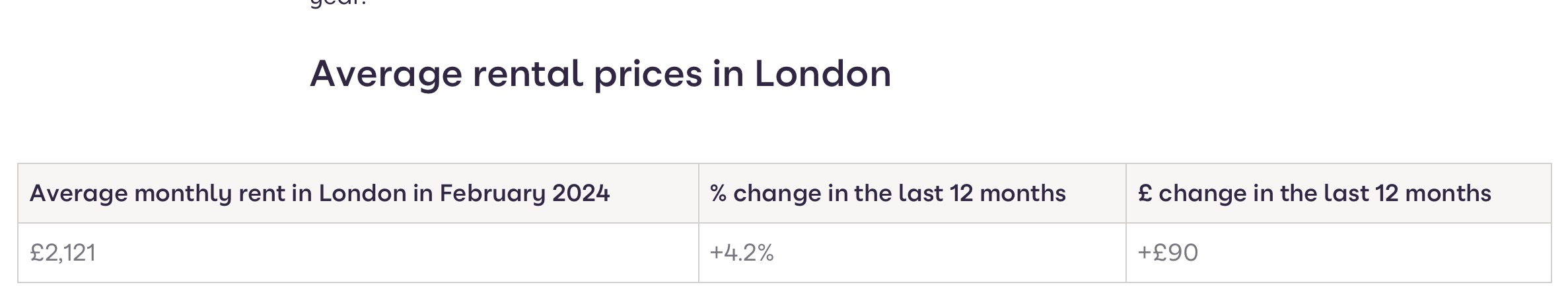Click the word 'prices' in the heading
This screenshot has width=1568, height=299.
(647, 74)
